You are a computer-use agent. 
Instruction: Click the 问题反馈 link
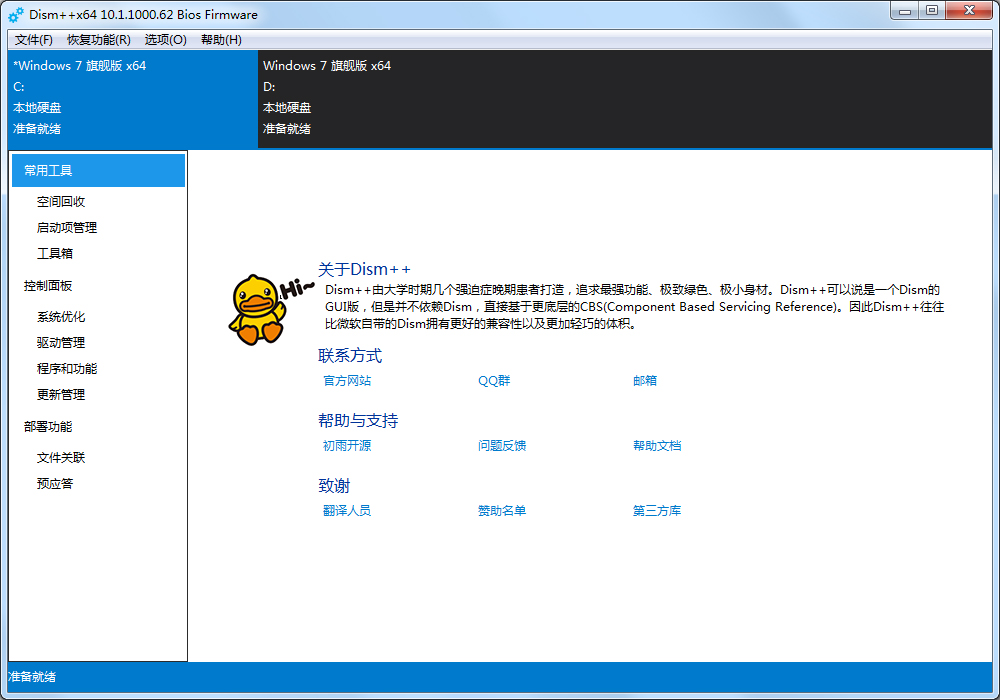(x=502, y=446)
